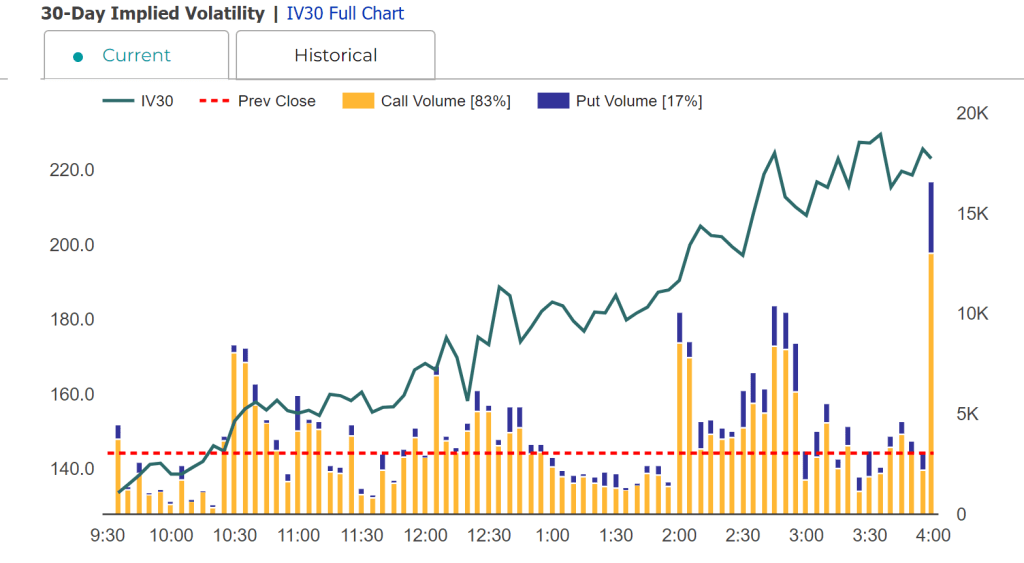Click the blue put segment atop 4:00 bar
1024x563 pixels.
point(931,217)
